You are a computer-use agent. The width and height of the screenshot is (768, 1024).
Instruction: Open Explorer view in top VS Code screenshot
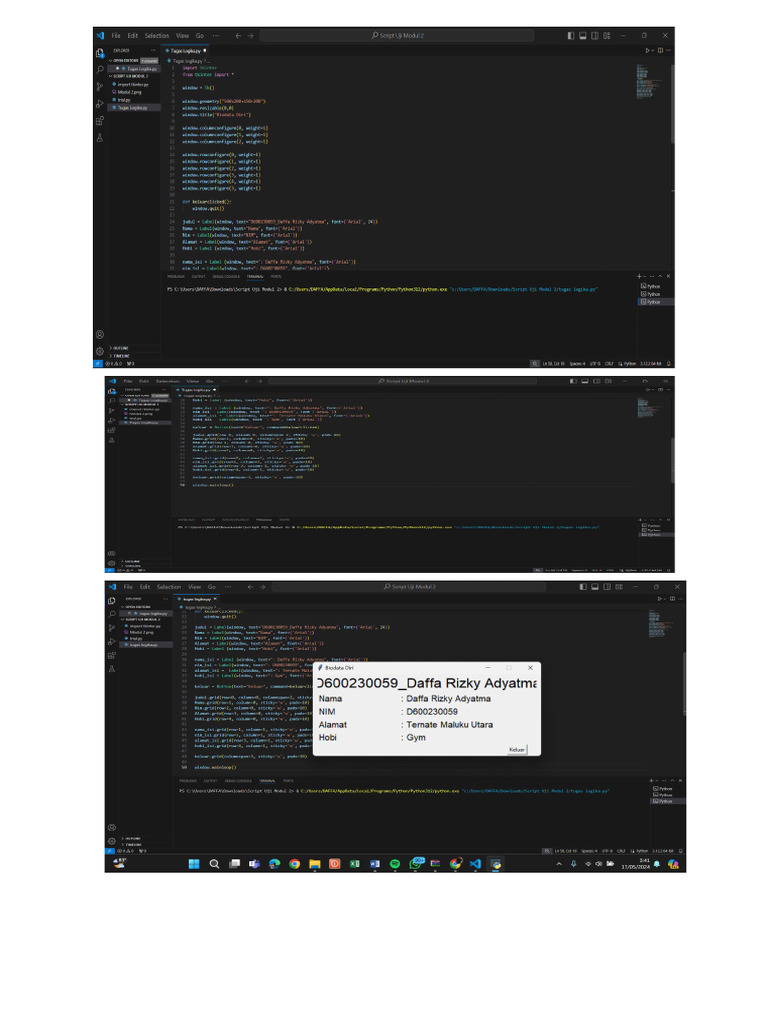(x=100, y=52)
